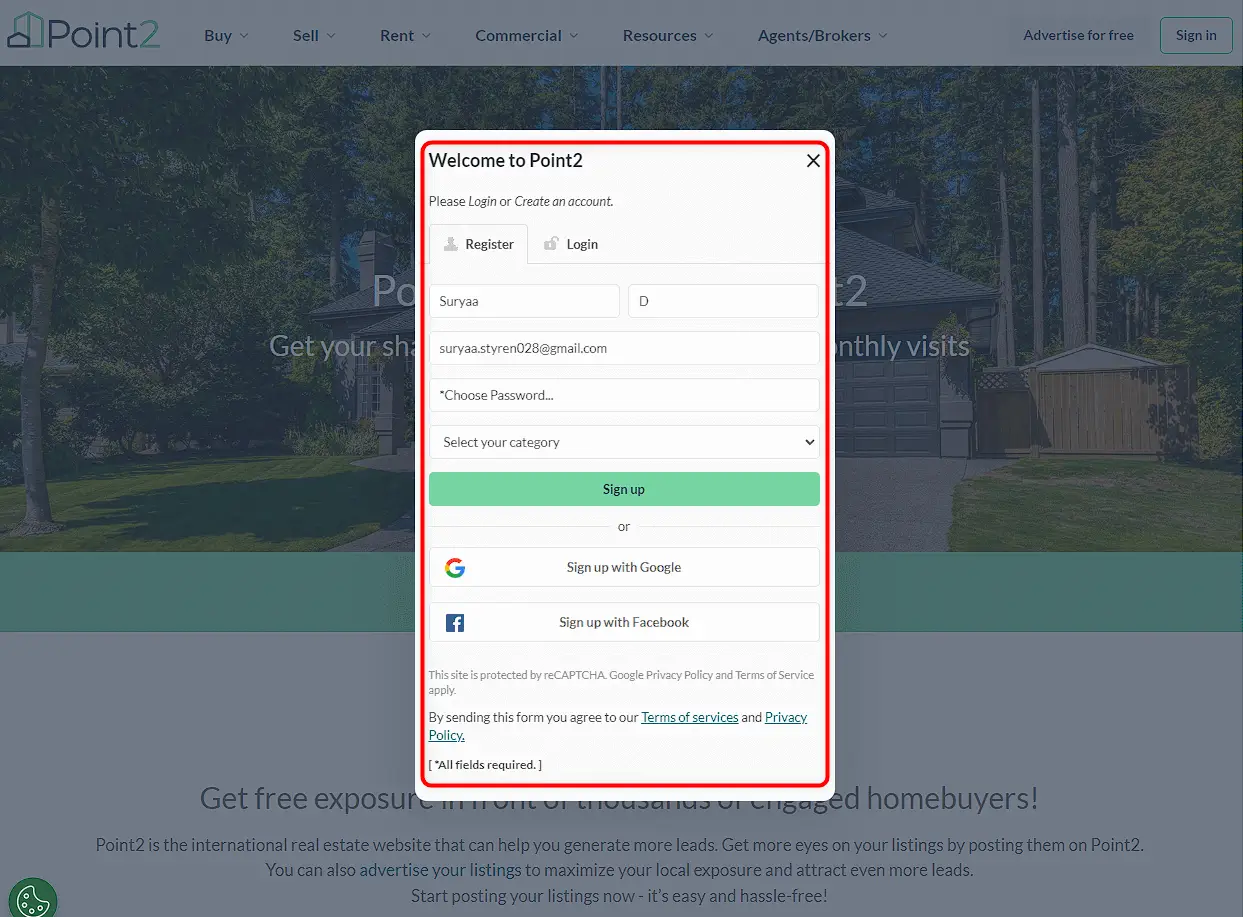
Task: Click the Point2 logo
Action: [84, 33]
